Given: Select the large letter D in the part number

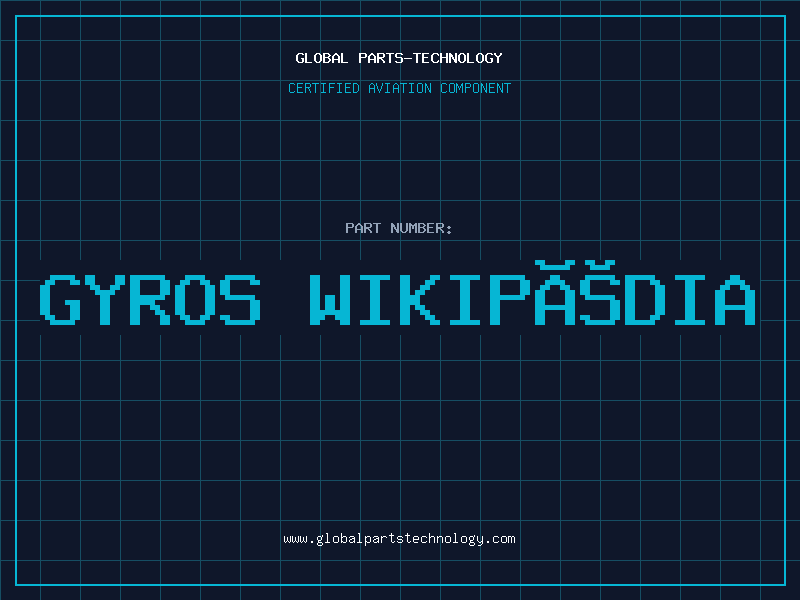Looking at the screenshot, I should 646,300.
